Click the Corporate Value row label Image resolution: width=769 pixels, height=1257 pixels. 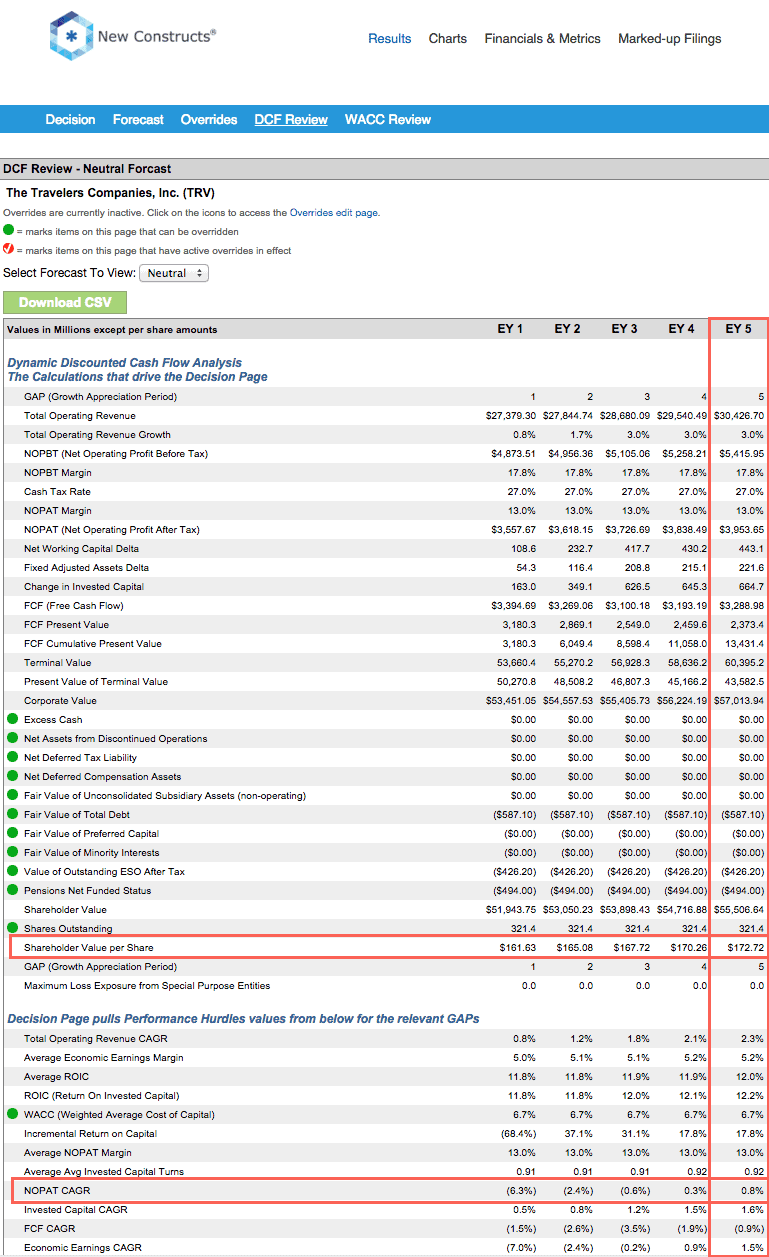pos(61,700)
